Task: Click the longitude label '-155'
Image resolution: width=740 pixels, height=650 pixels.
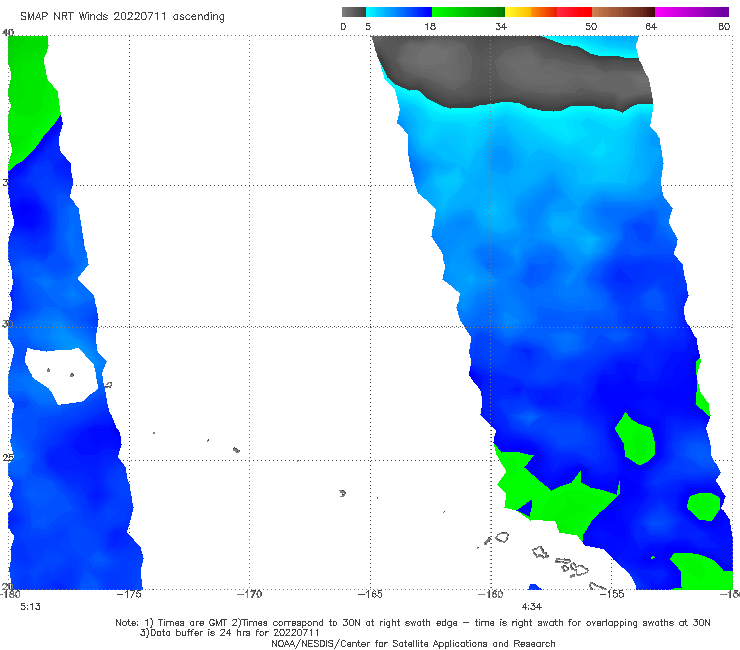Action: coord(612,594)
